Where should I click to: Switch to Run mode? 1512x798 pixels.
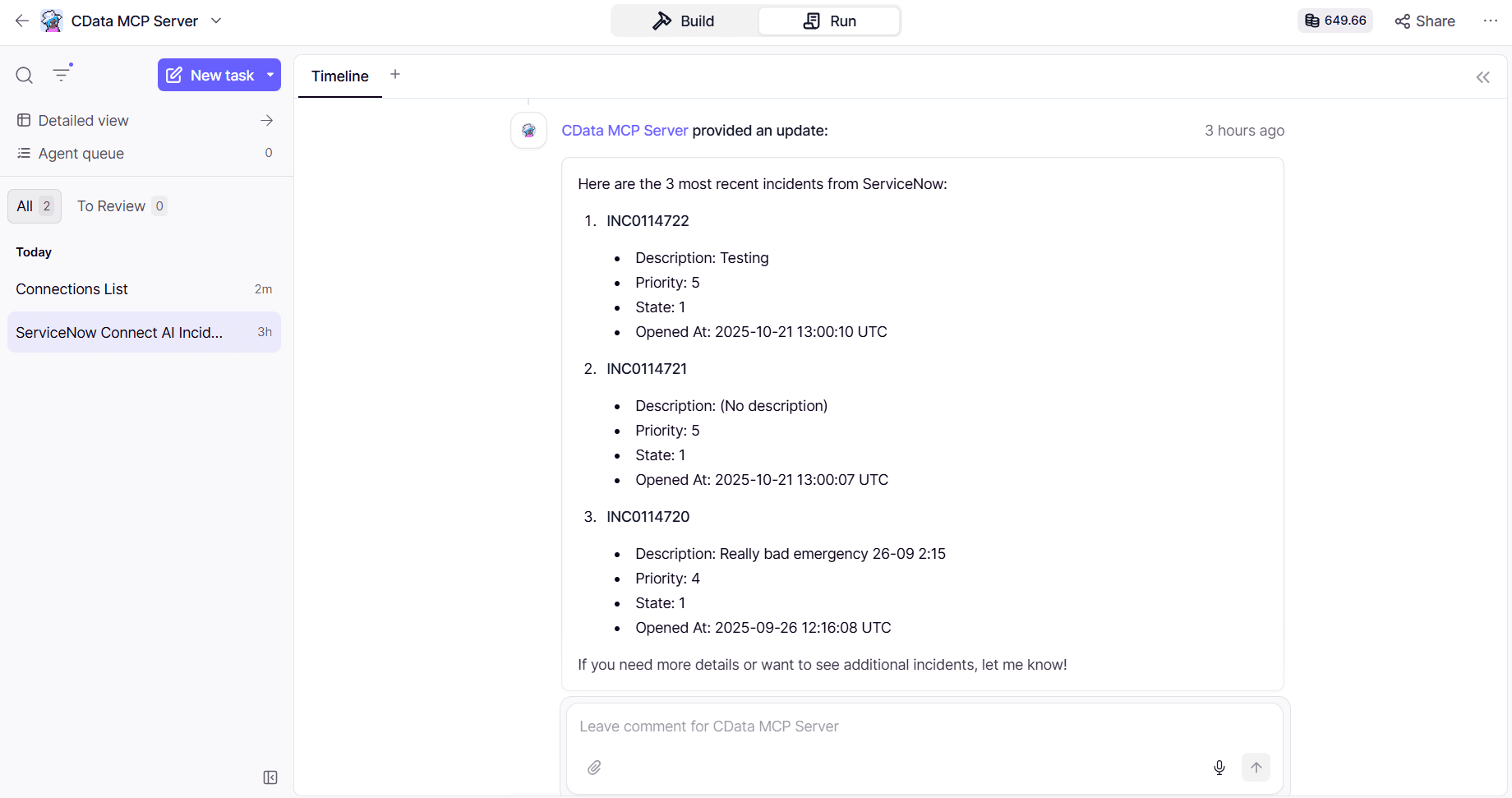[829, 21]
